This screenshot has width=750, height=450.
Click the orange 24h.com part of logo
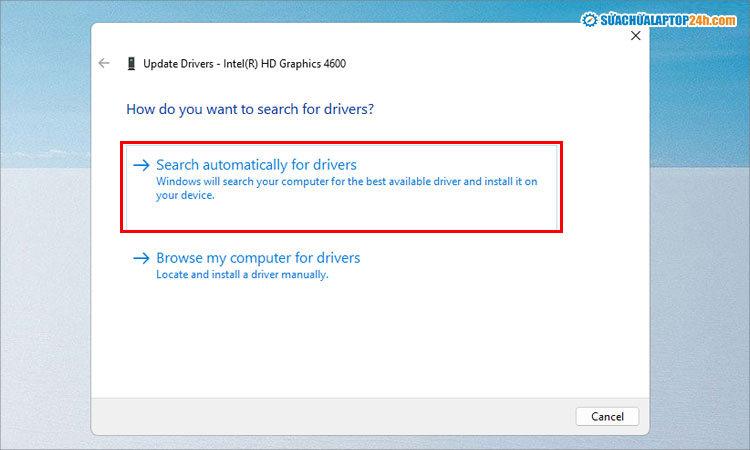coord(712,21)
